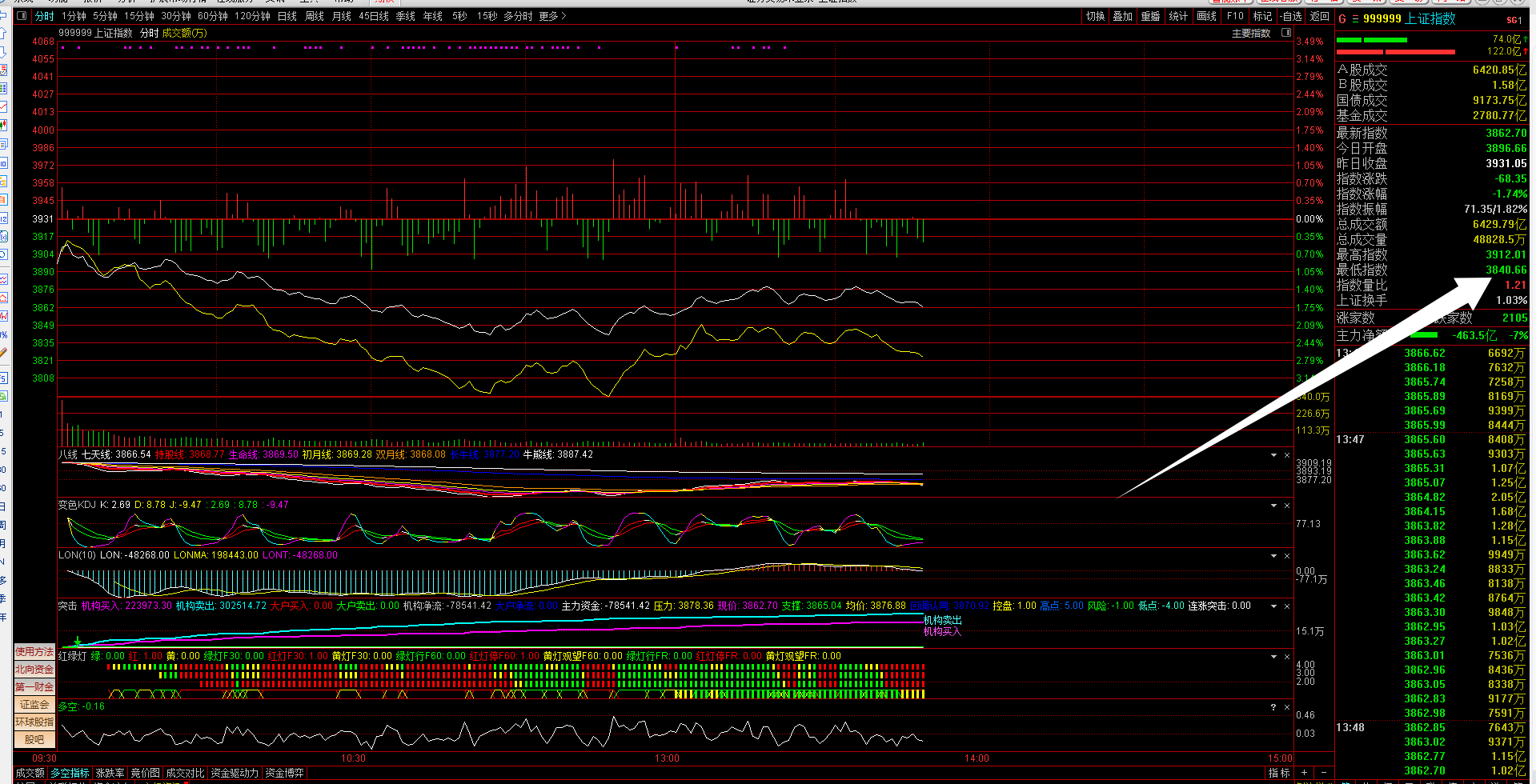This screenshot has width=1536, height=784.
Task: Click the three-line icon beside 999999 上证指数
Action: point(1355,19)
